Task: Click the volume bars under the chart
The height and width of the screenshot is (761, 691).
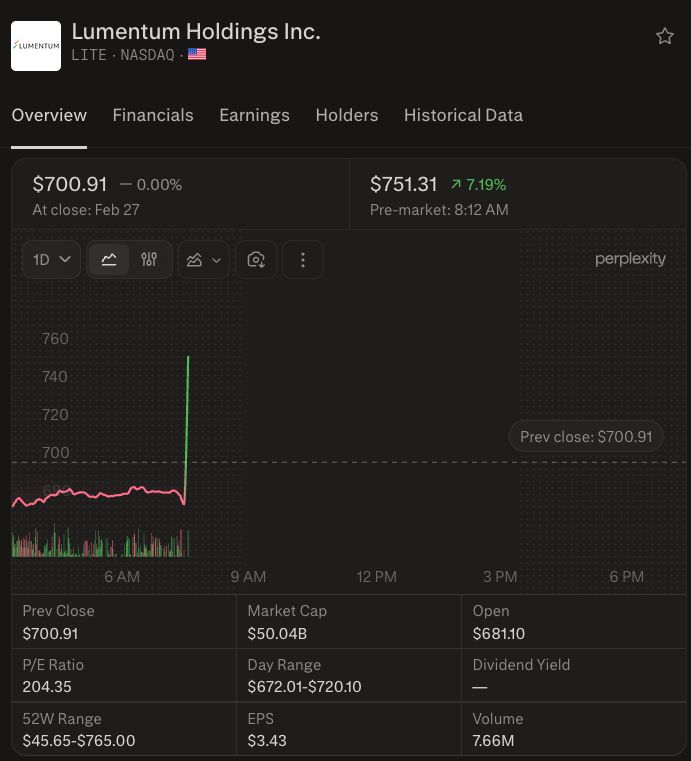Action: point(100,542)
